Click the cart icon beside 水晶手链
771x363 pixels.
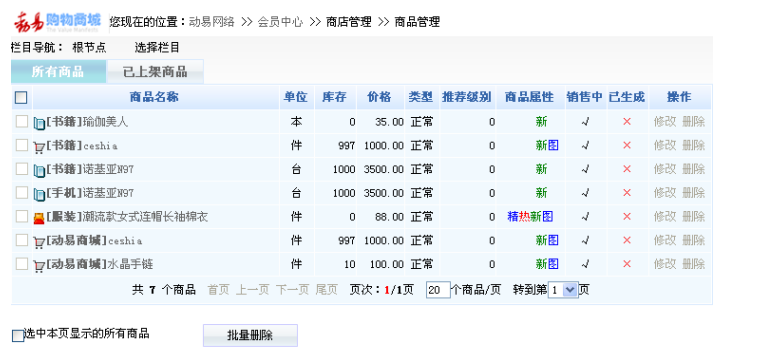(39, 266)
